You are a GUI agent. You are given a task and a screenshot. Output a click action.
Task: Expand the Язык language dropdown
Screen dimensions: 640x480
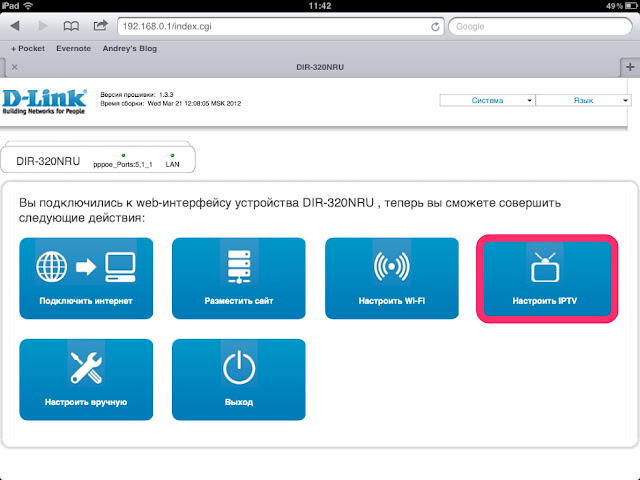[583, 100]
